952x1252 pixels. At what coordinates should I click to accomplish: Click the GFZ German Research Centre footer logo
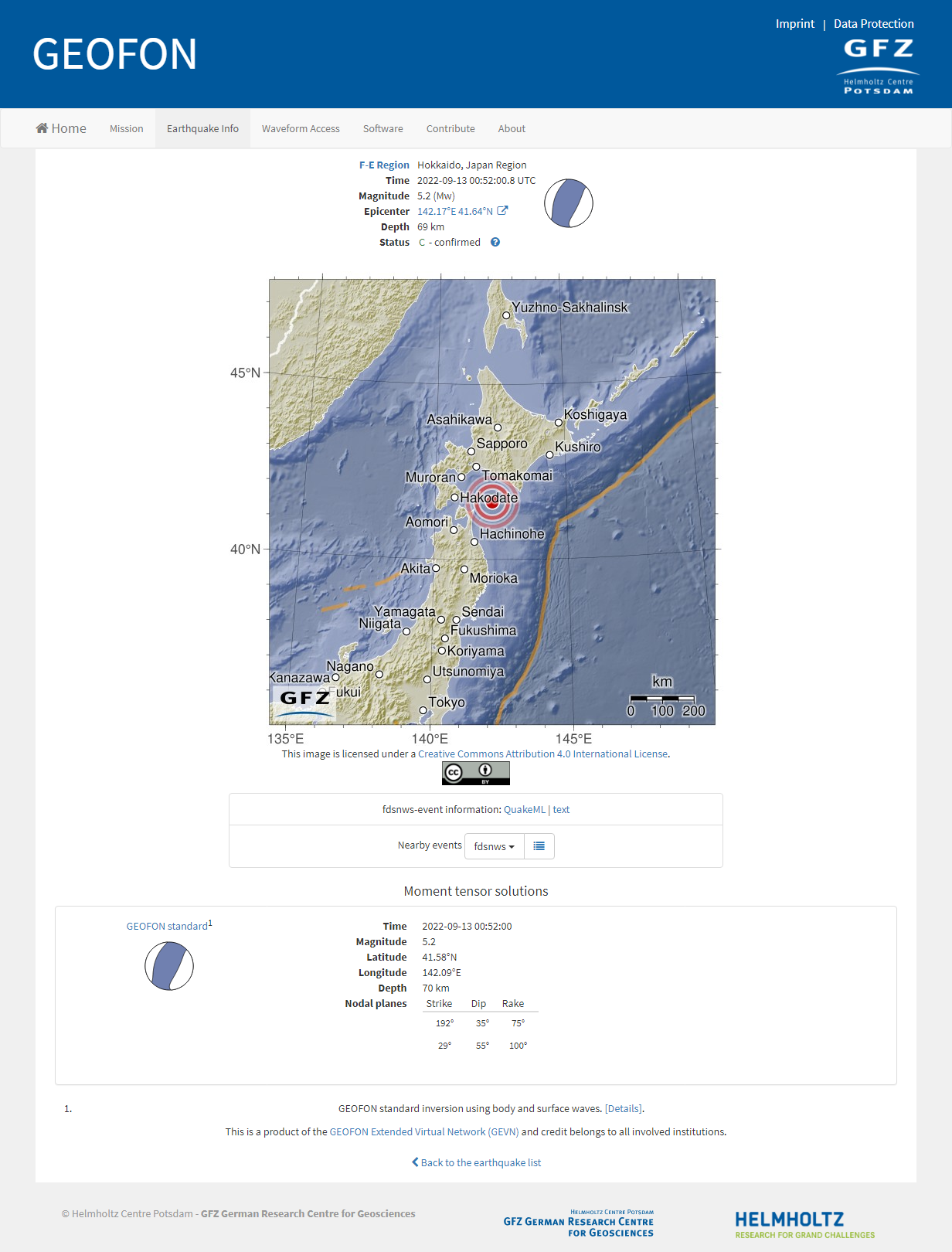coord(578,1223)
